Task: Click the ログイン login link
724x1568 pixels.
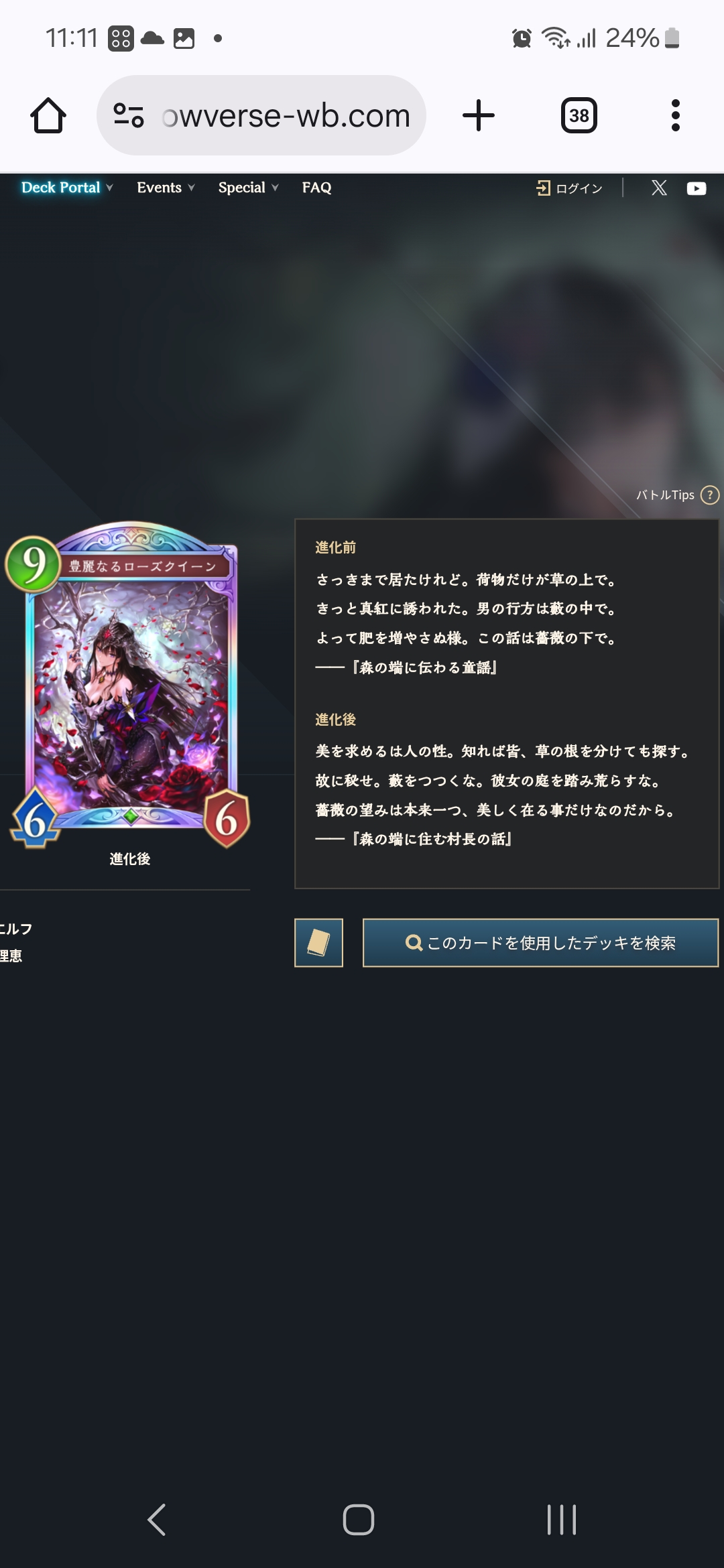Action: pyautogui.click(x=569, y=188)
